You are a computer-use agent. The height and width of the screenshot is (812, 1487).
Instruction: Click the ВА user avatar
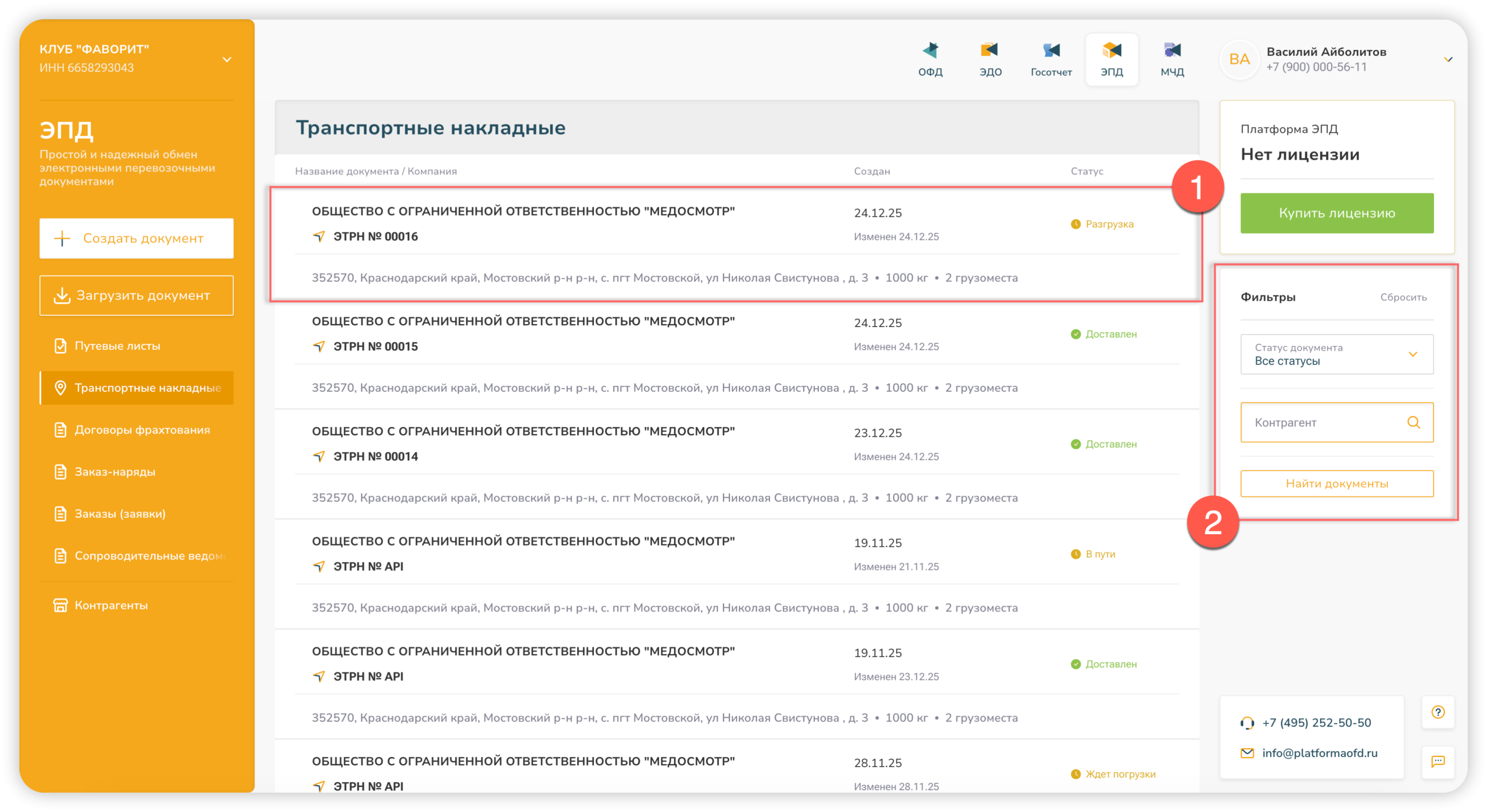pos(1239,59)
